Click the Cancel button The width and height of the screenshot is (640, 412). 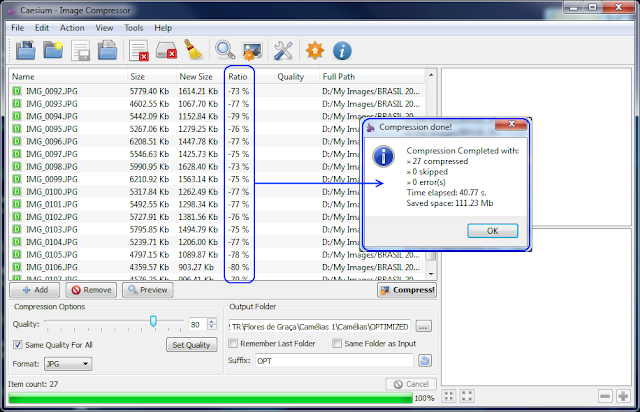point(411,384)
